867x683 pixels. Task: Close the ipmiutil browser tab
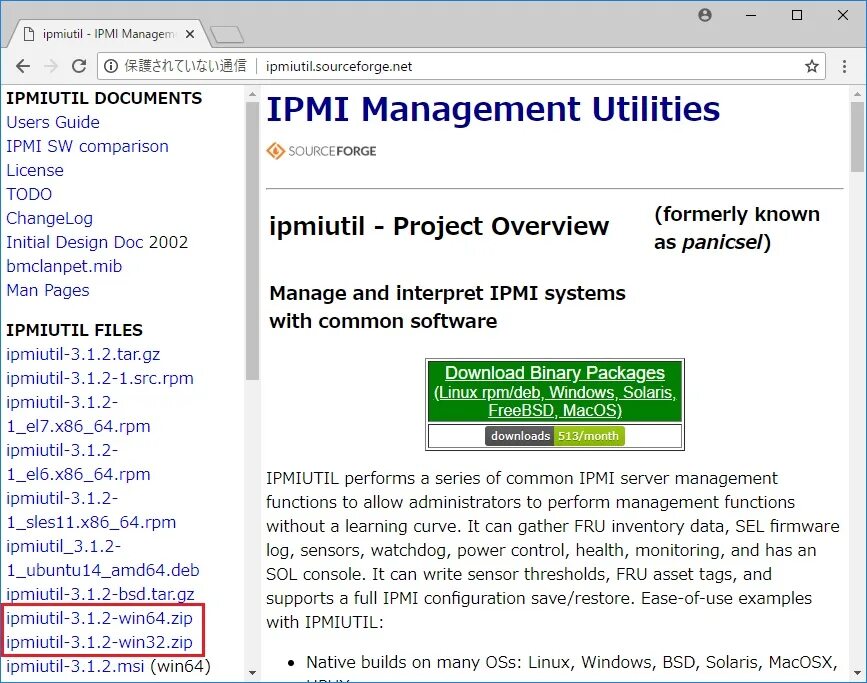(x=190, y=34)
